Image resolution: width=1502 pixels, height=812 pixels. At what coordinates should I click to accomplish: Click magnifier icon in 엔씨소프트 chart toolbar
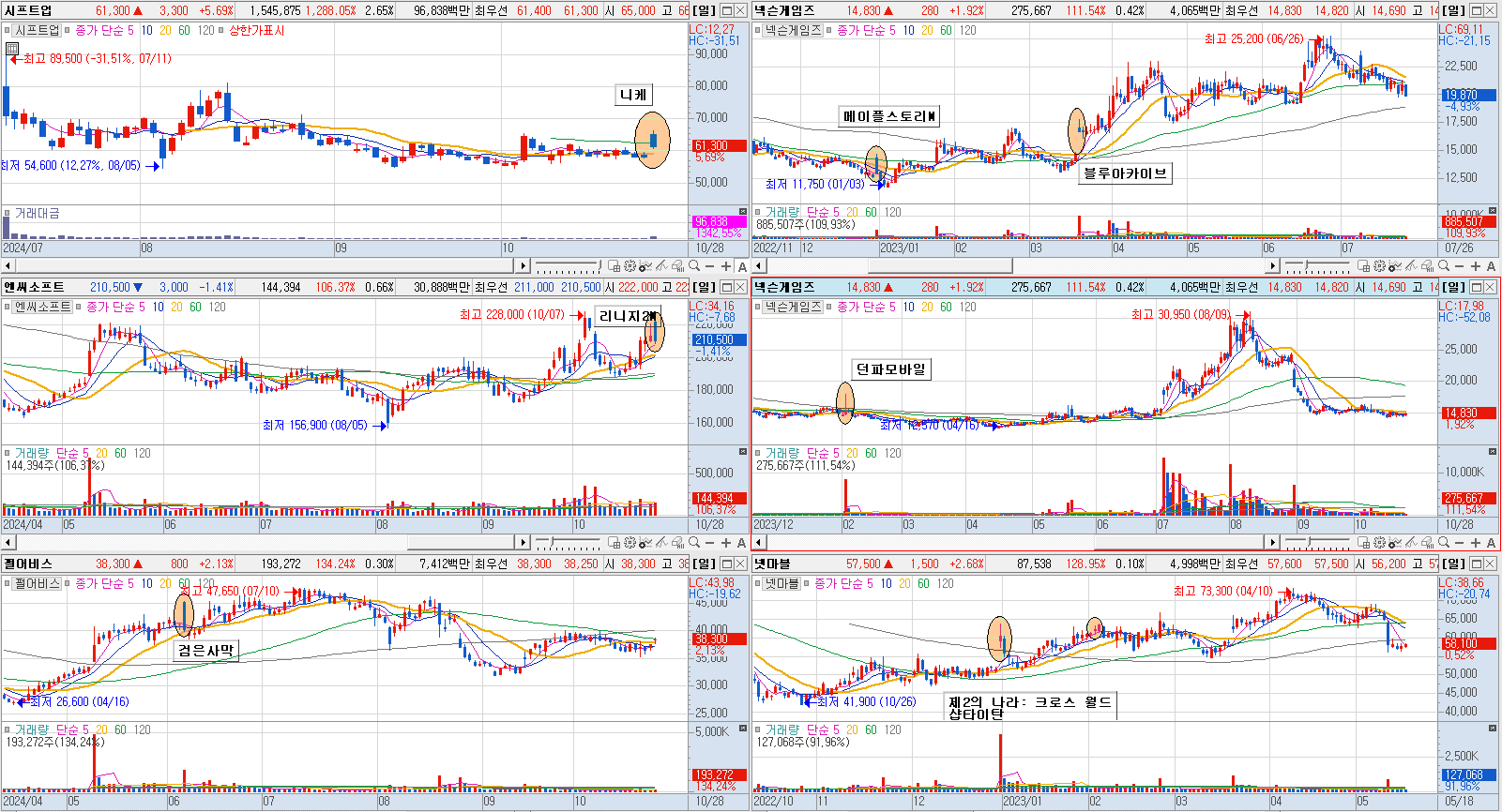point(694,543)
